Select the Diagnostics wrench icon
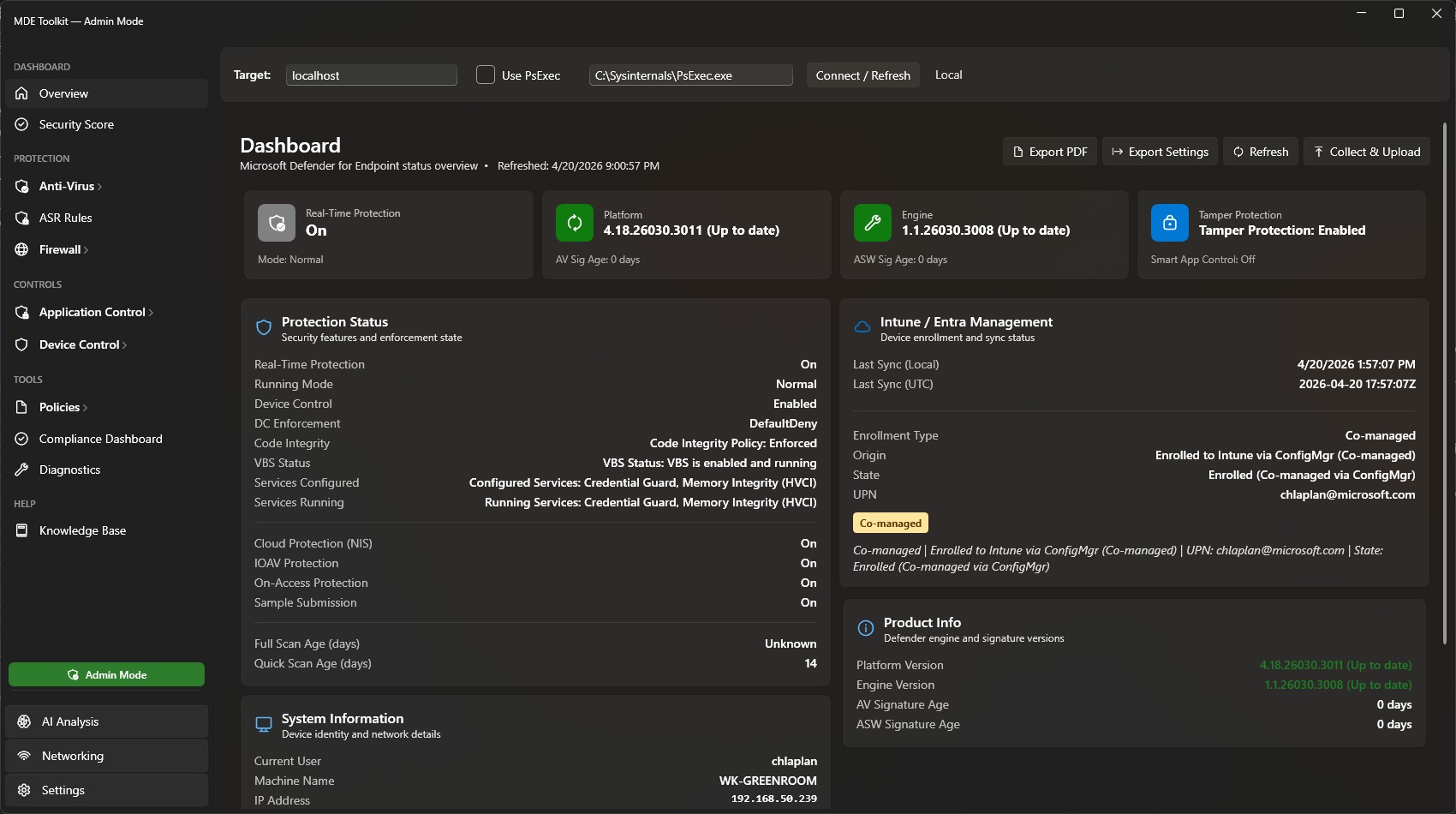1456x814 pixels. (x=22, y=470)
